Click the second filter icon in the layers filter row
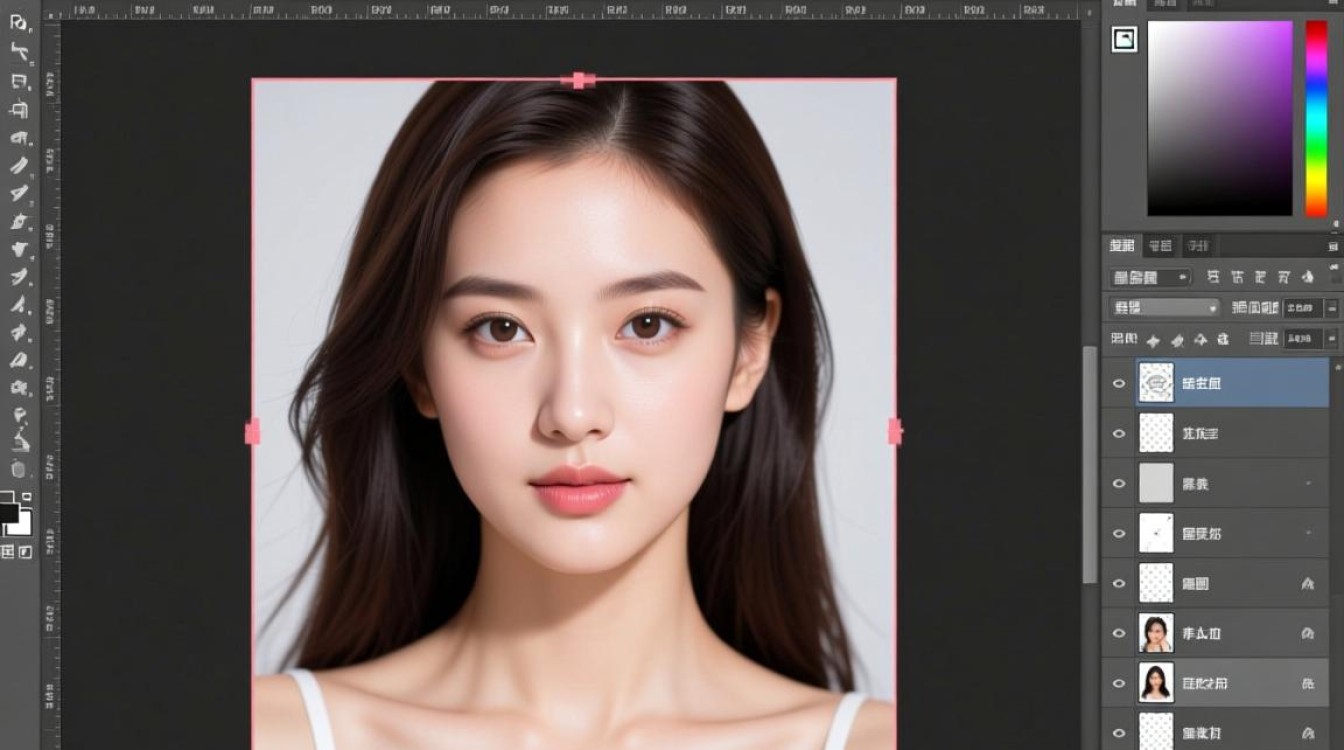The width and height of the screenshot is (1344, 750). tap(1237, 277)
